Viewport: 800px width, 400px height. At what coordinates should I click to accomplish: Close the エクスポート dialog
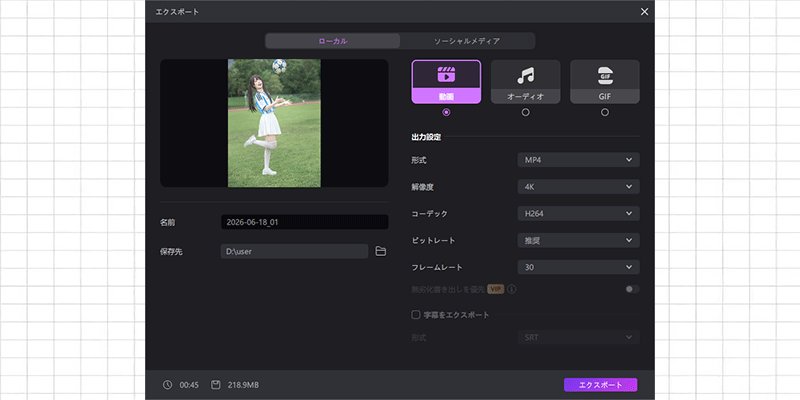pos(644,11)
